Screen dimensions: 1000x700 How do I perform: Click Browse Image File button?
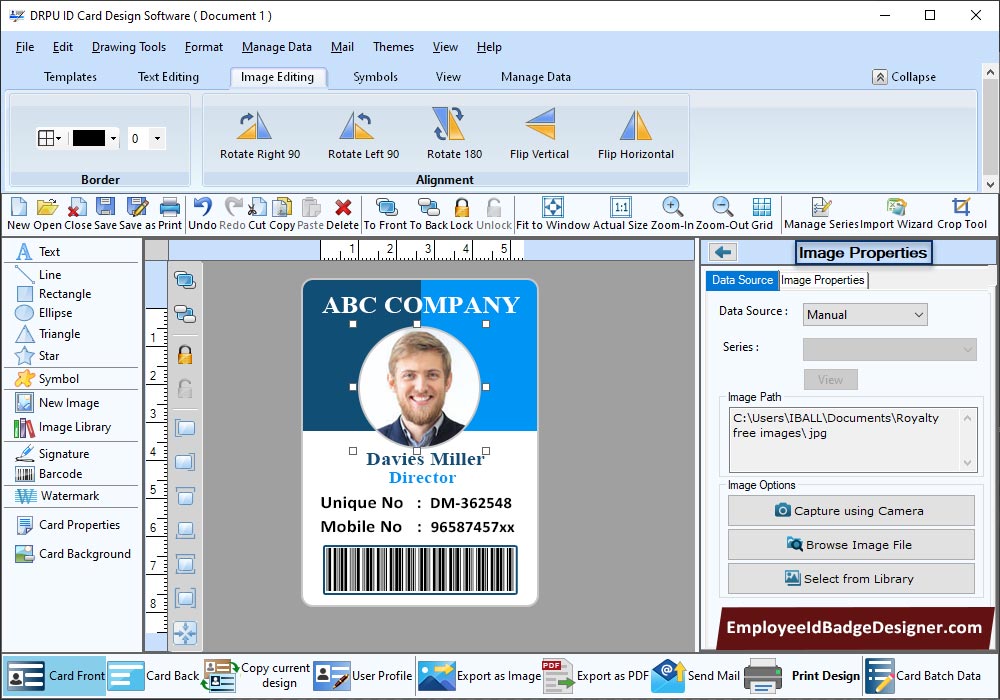pos(851,544)
